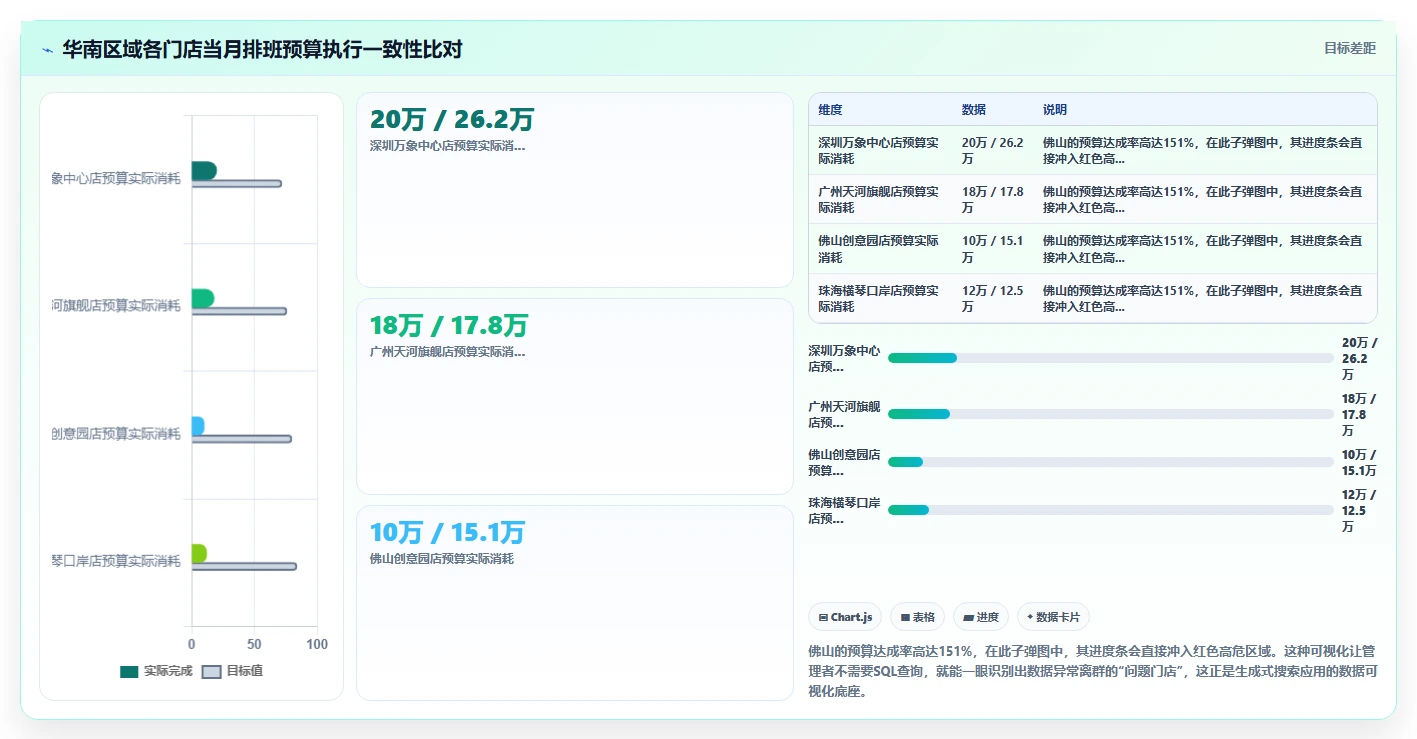Click the lime actual bar for 琴口岸店
The image size is (1417, 739).
tap(199, 553)
